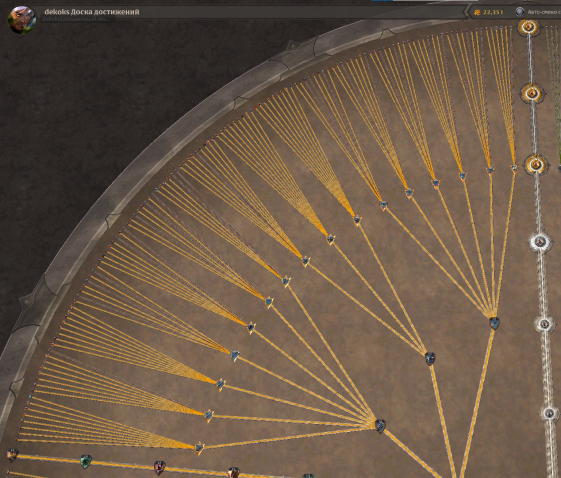
Task: Select the reddish shield node right of the teal shield
Action: pyautogui.click(x=159, y=468)
